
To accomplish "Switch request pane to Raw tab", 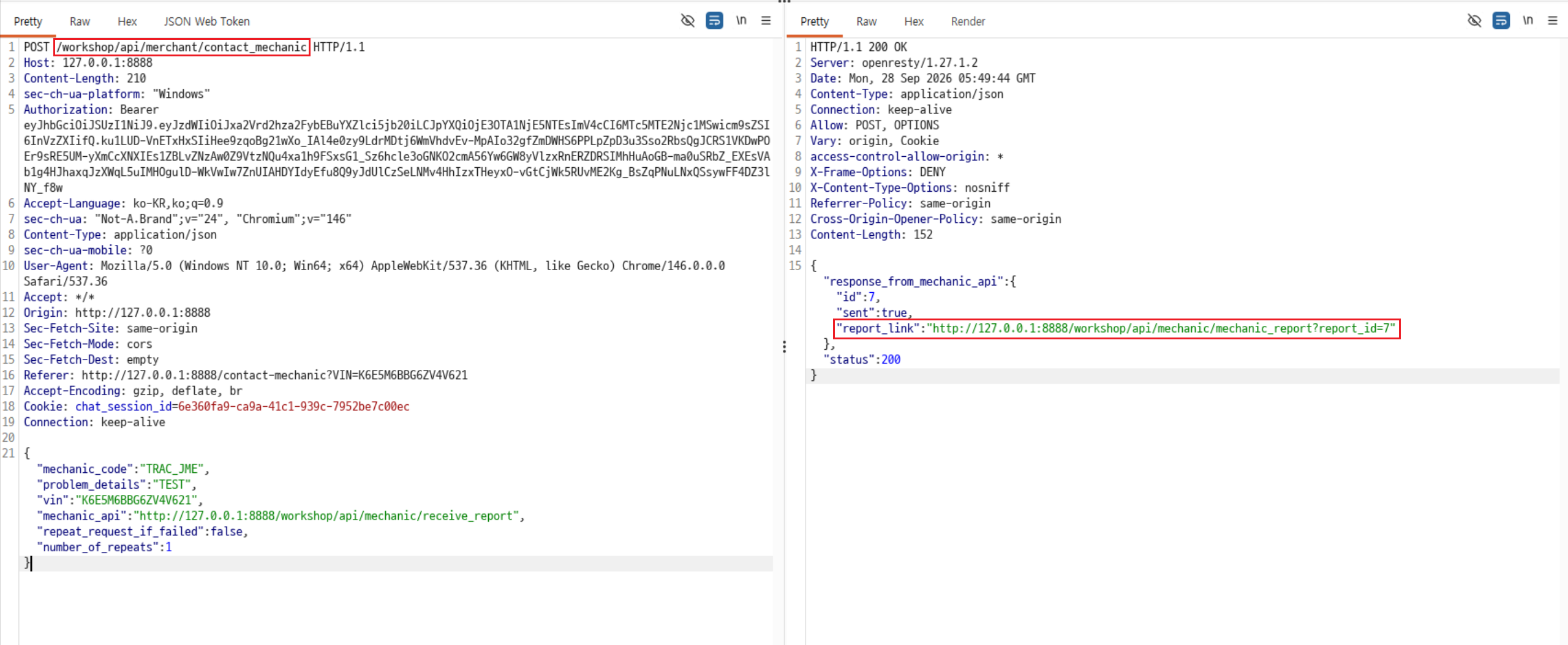I will click(x=80, y=21).
